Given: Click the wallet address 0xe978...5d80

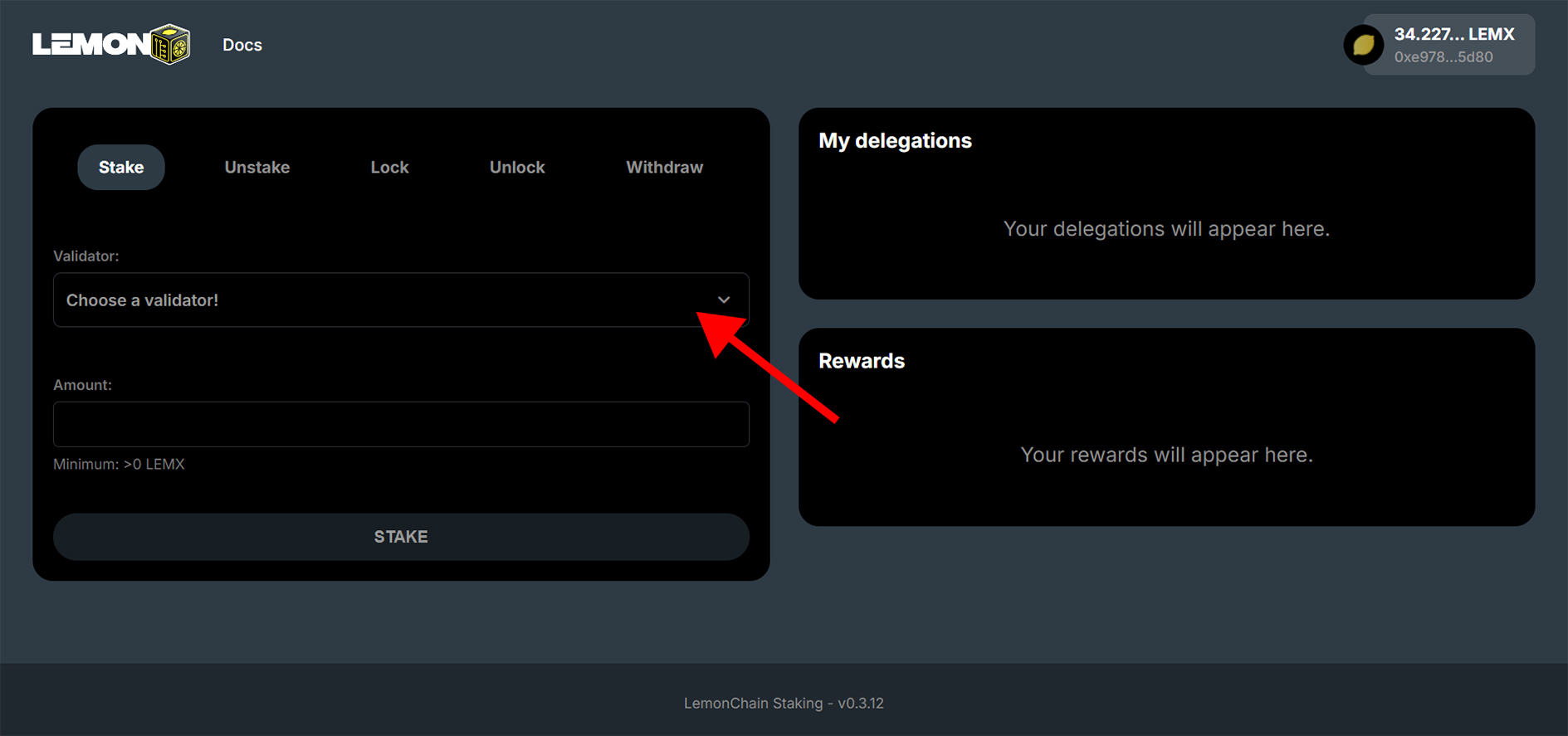Looking at the screenshot, I should tap(1443, 57).
